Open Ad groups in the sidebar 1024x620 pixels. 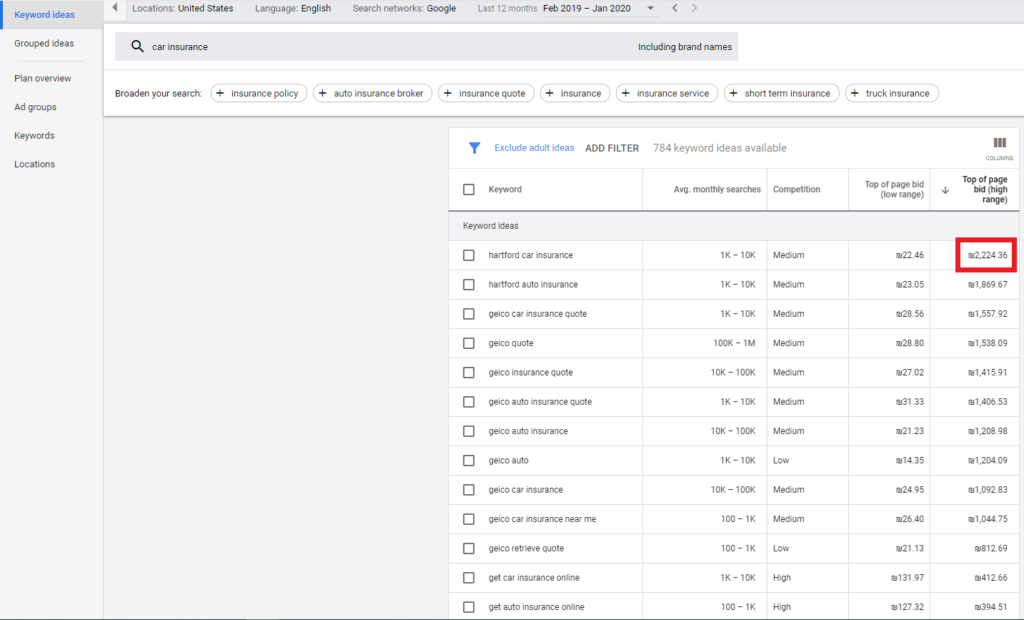35,107
